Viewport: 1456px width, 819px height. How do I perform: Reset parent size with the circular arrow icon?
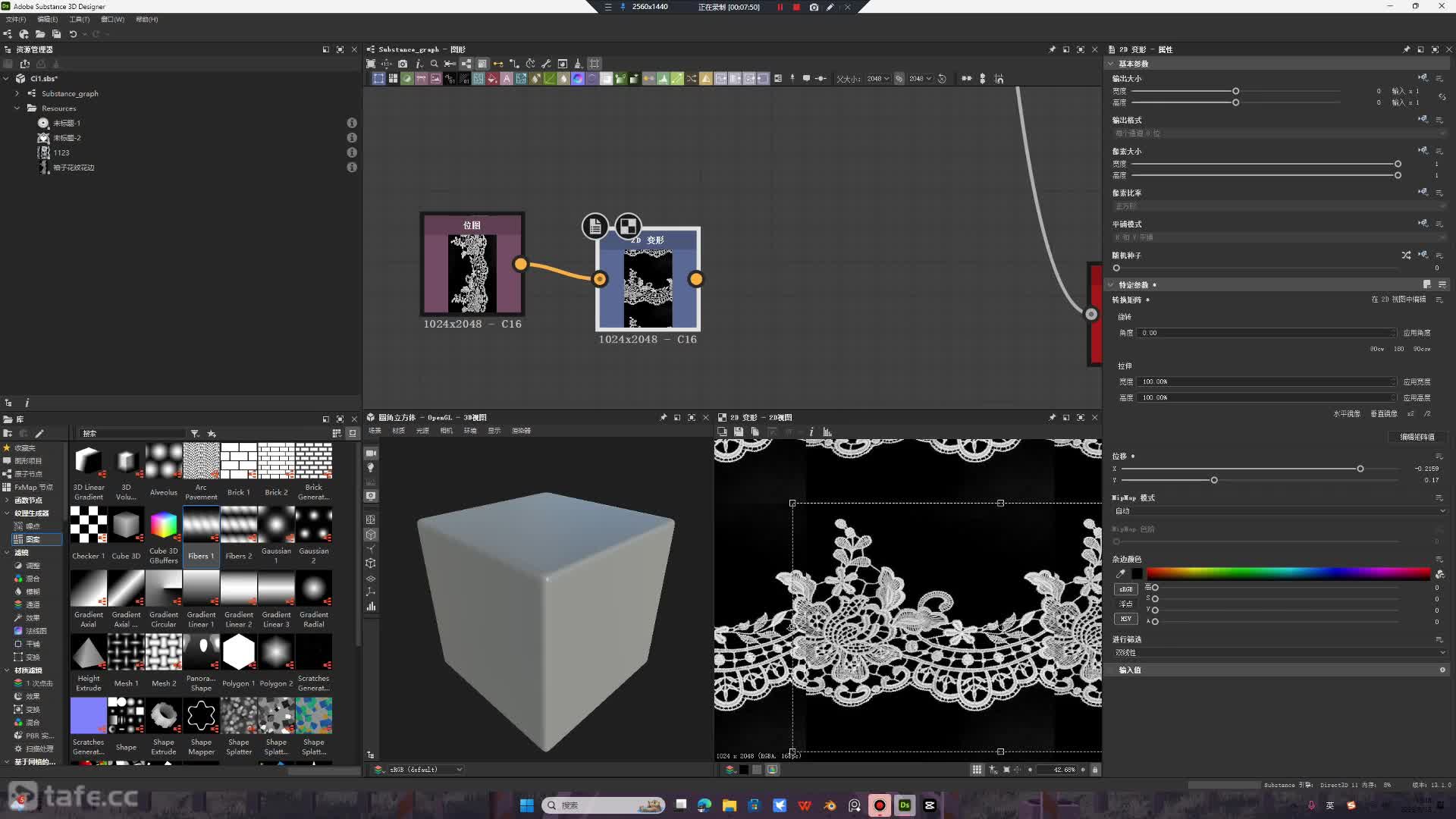(942, 78)
